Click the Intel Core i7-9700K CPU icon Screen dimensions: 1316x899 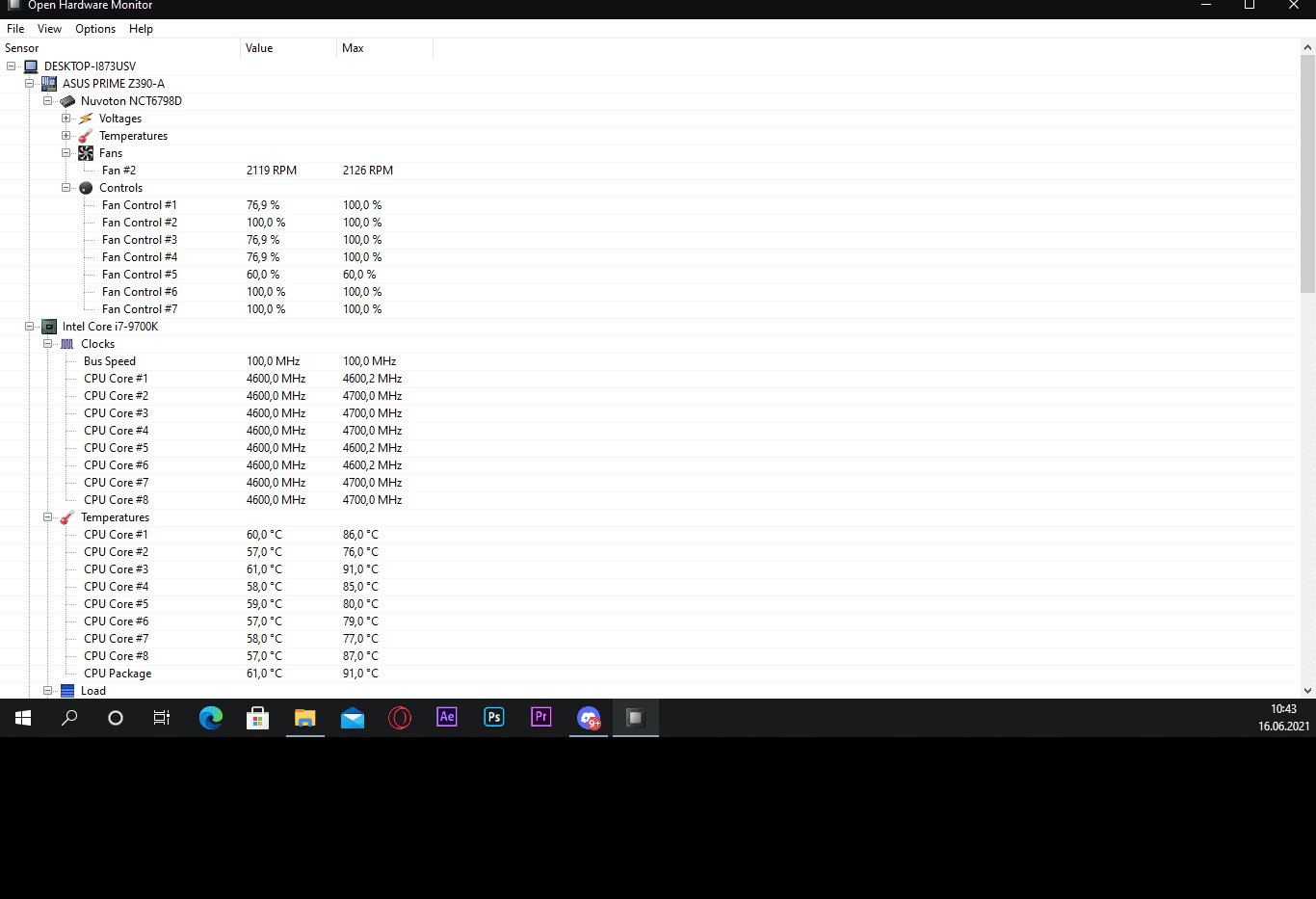coord(49,327)
